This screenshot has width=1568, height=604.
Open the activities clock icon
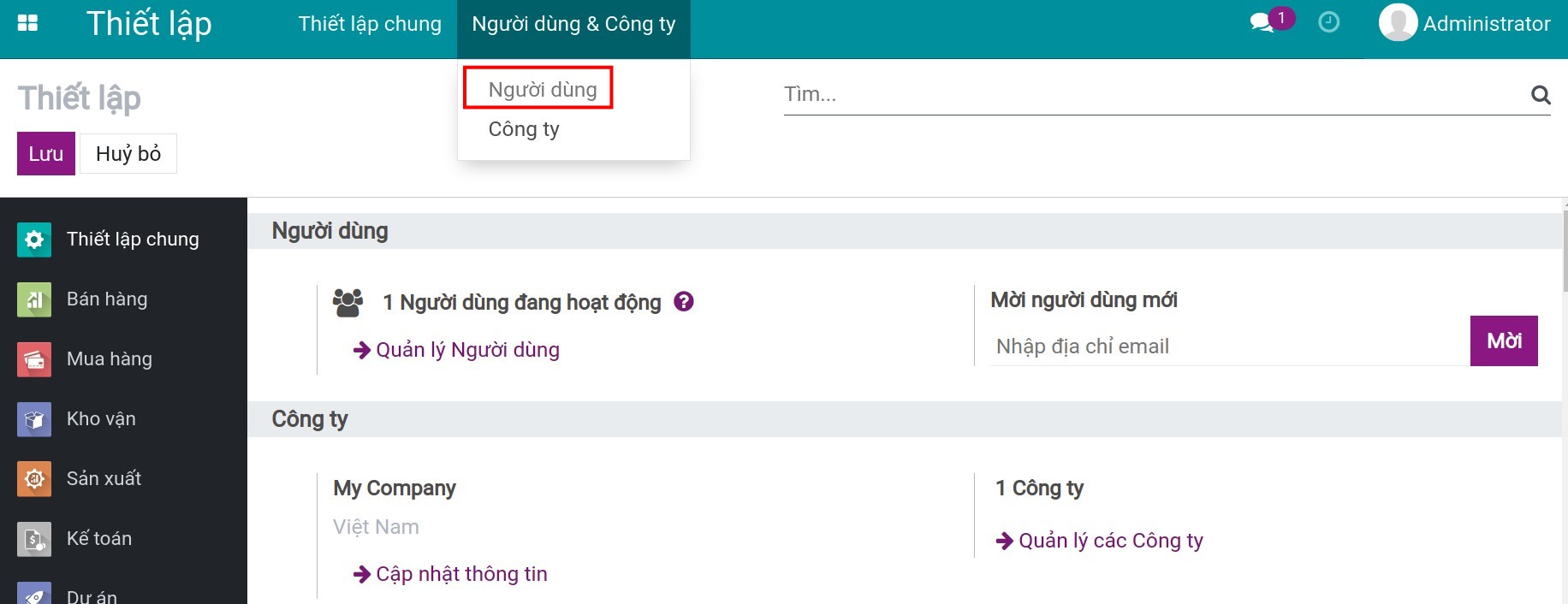click(1328, 22)
